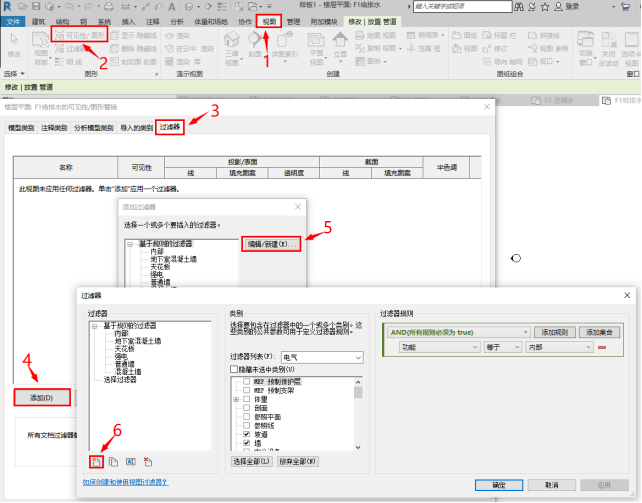Screen dimensions: 642x503
Task: Click the Save icon in quick access toolbar
Action: pos(36,6)
